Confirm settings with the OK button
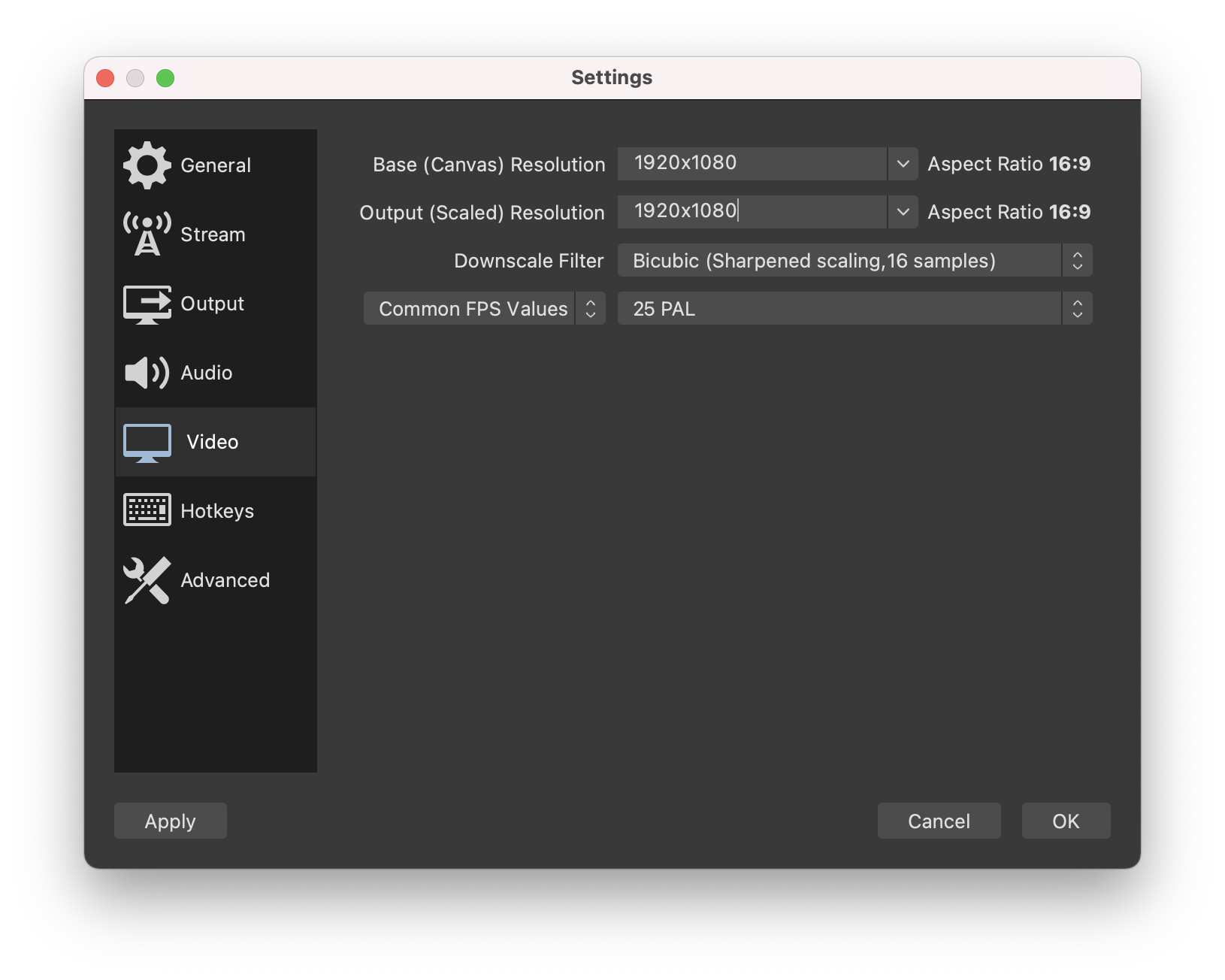This screenshot has height=980, width=1225. pos(1066,821)
